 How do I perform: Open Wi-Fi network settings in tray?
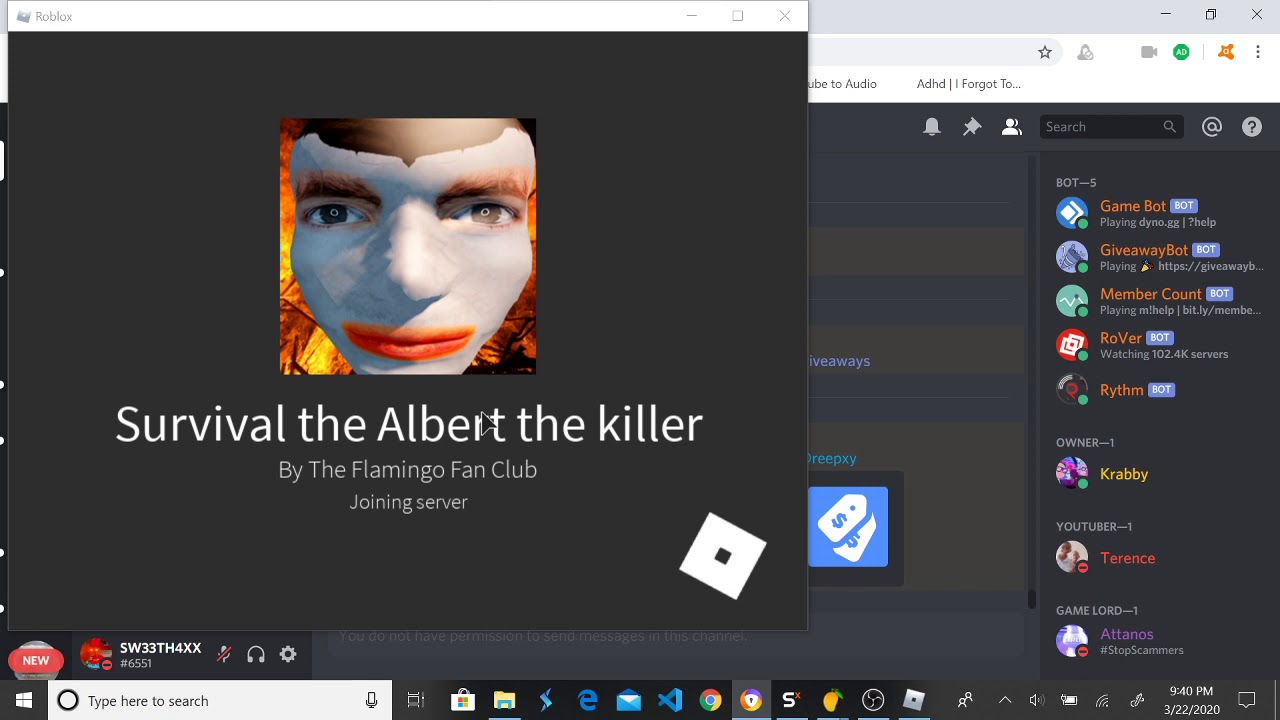pyautogui.click(x=1102, y=701)
